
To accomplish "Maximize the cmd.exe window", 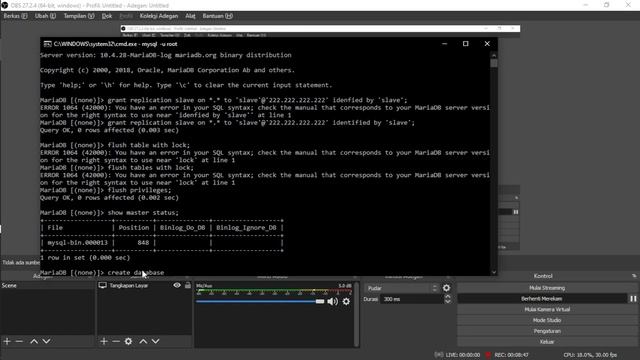I will pos(466,44).
